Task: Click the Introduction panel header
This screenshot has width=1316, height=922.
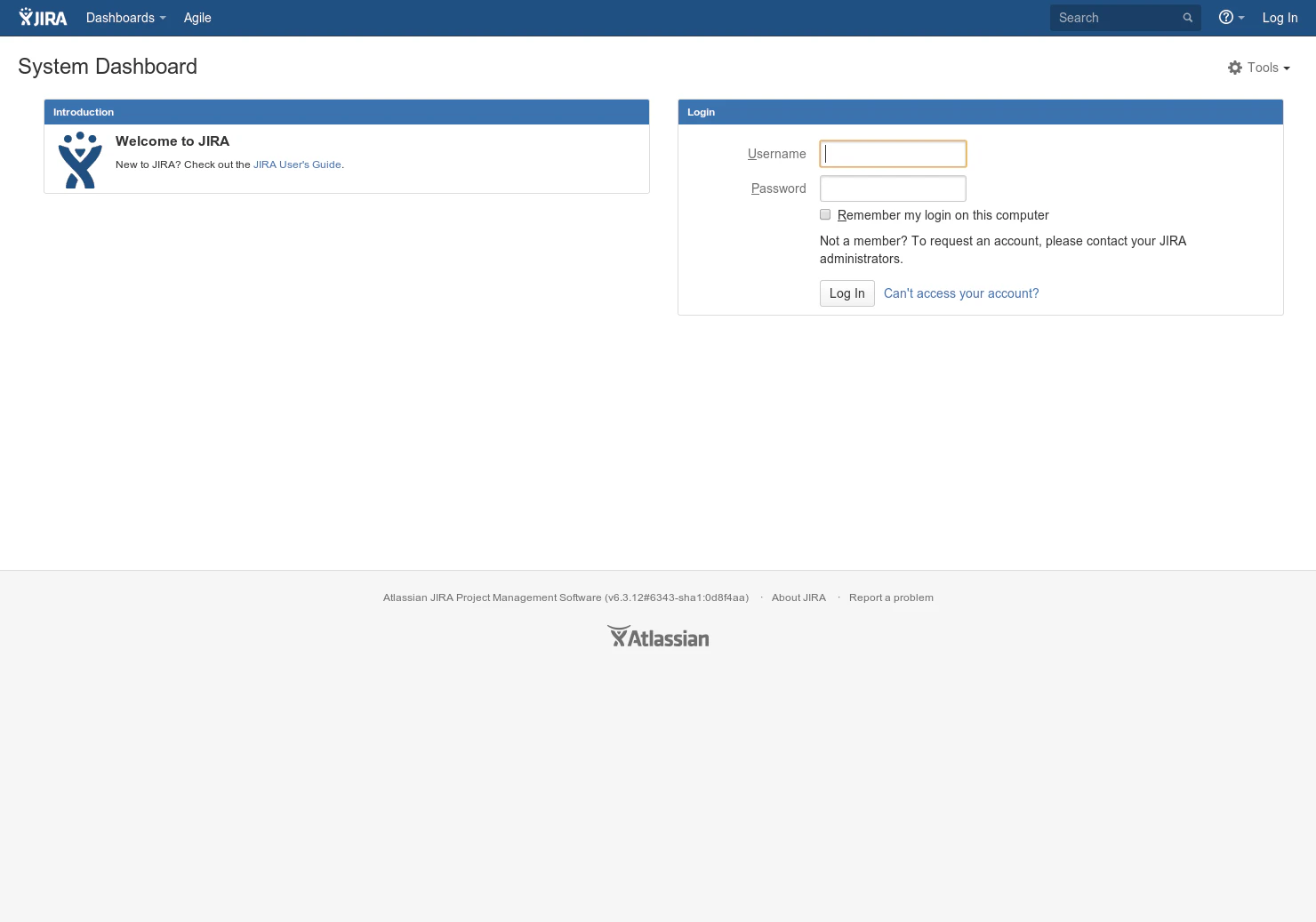Action: (347, 112)
